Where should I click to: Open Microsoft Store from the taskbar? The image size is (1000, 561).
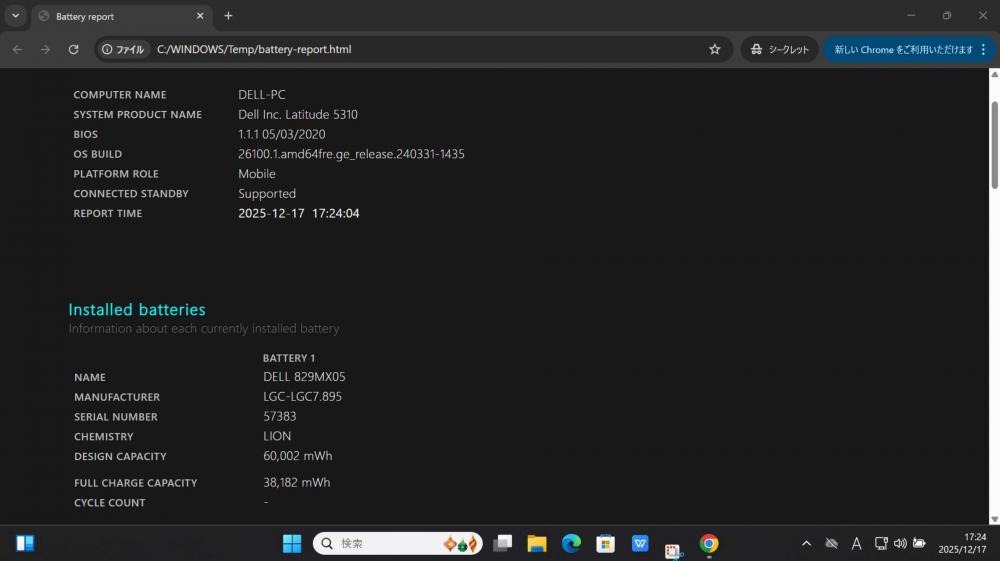(605, 543)
